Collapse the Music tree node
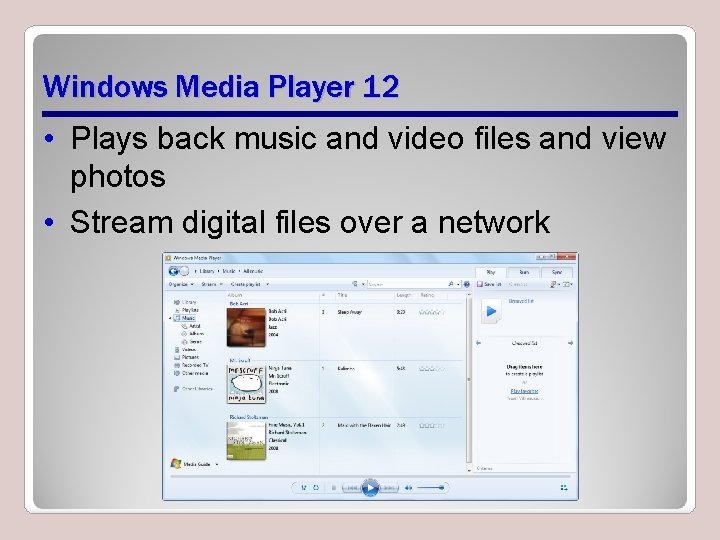 point(170,318)
